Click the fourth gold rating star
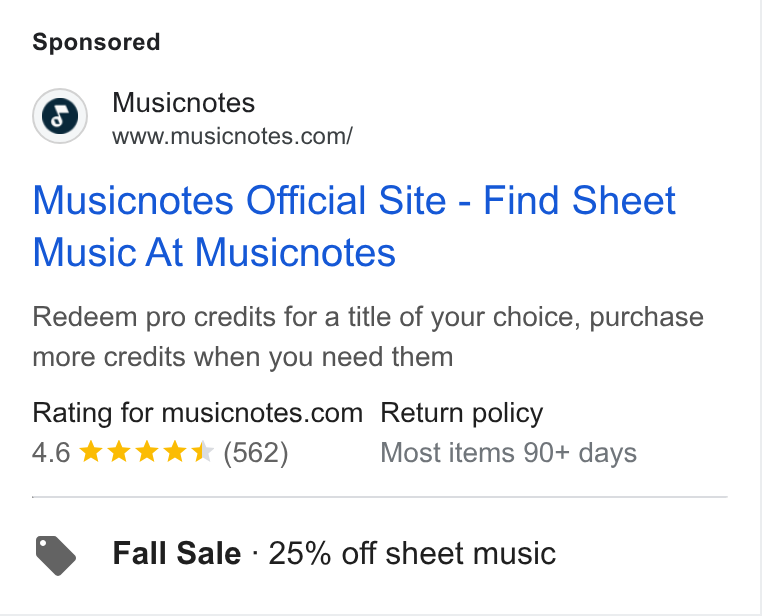This screenshot has height=616, width=762. point(174,452)
